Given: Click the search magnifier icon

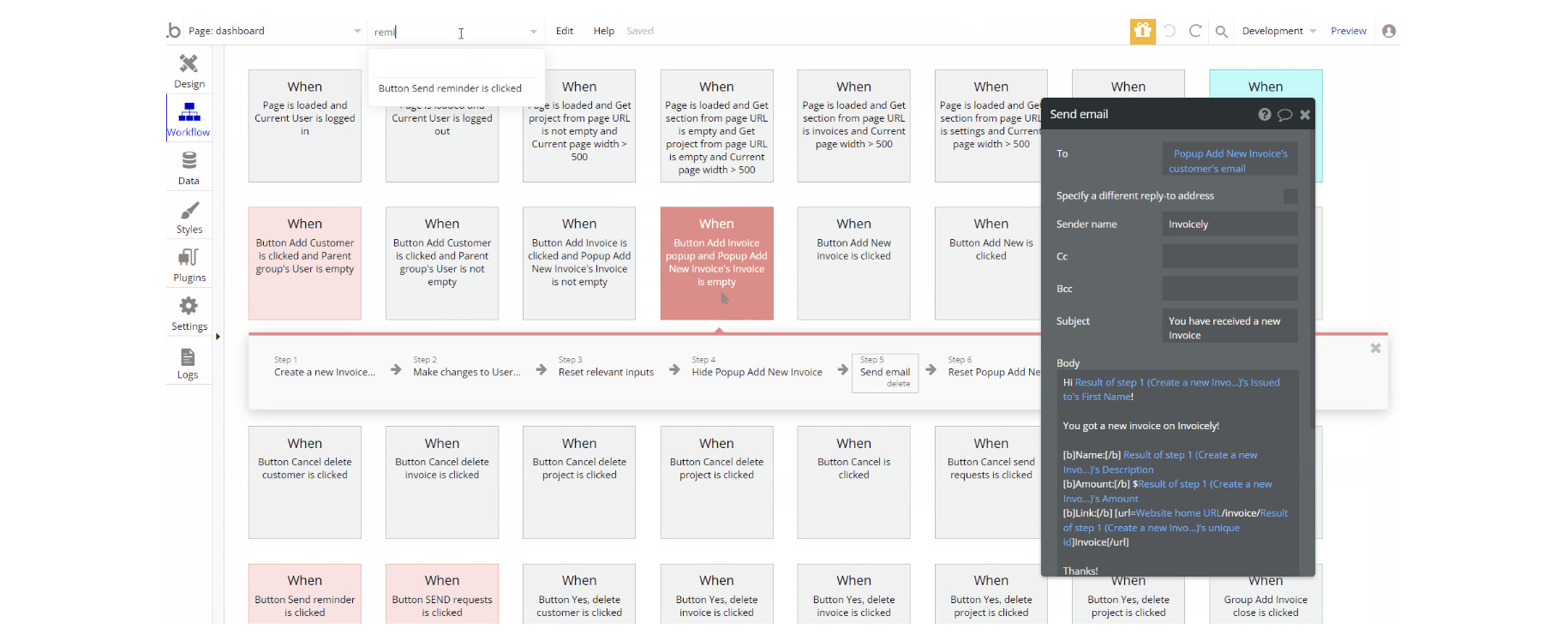Looking at the screenshot, I should (1222, 32).
